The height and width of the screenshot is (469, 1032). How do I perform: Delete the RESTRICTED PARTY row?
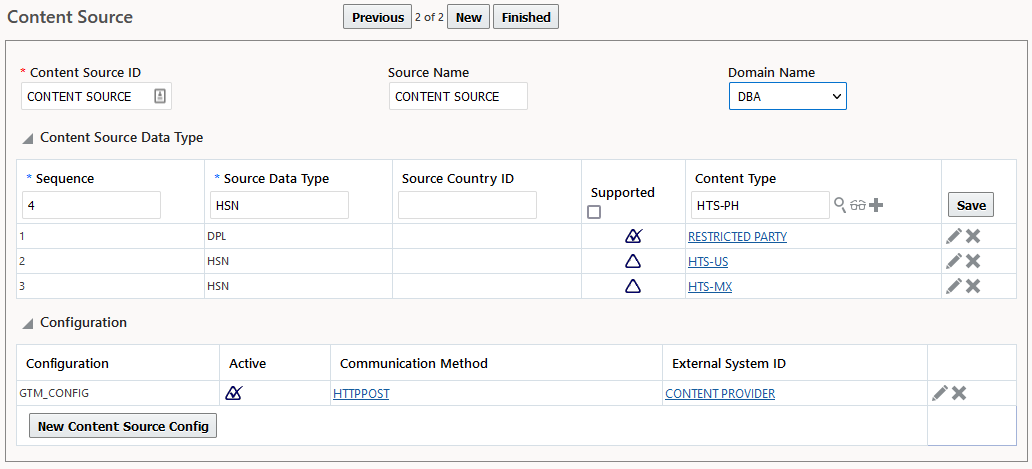coord(973,236)
